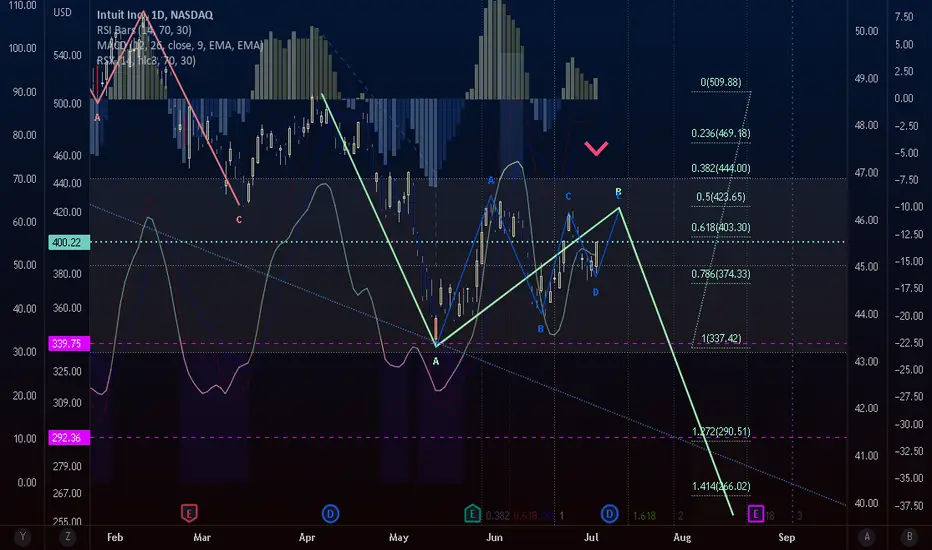Viewport: 932px width, 550px height.
Task: Click the Fib level 0.5(423.65)
Action: [x=720, y=197]
